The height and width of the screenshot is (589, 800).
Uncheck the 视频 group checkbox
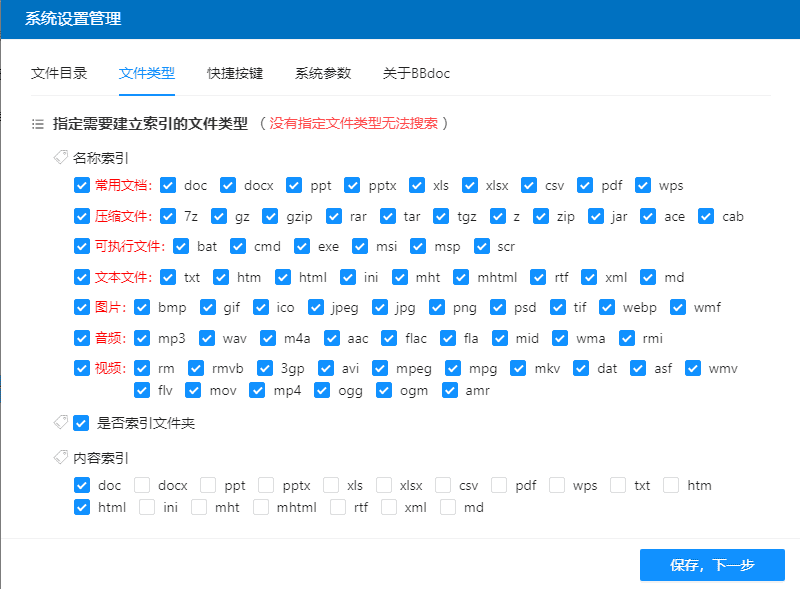coord(82,368)
